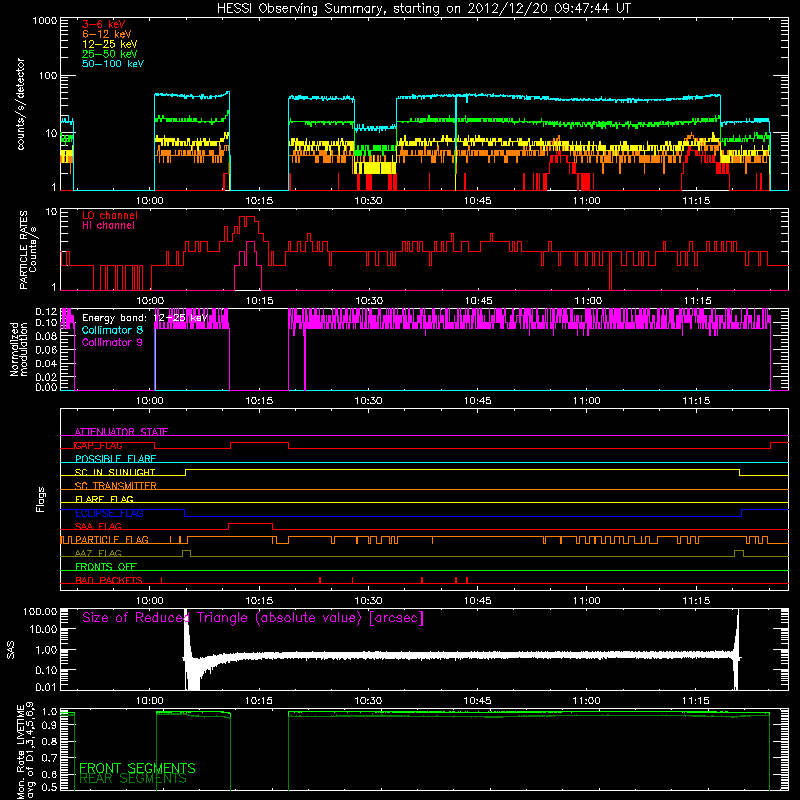This screenshot has width=800, height=800.
Task: Select the BAD_PACKETS flag label
Action: pyautogui.click(x=109, y=580)
